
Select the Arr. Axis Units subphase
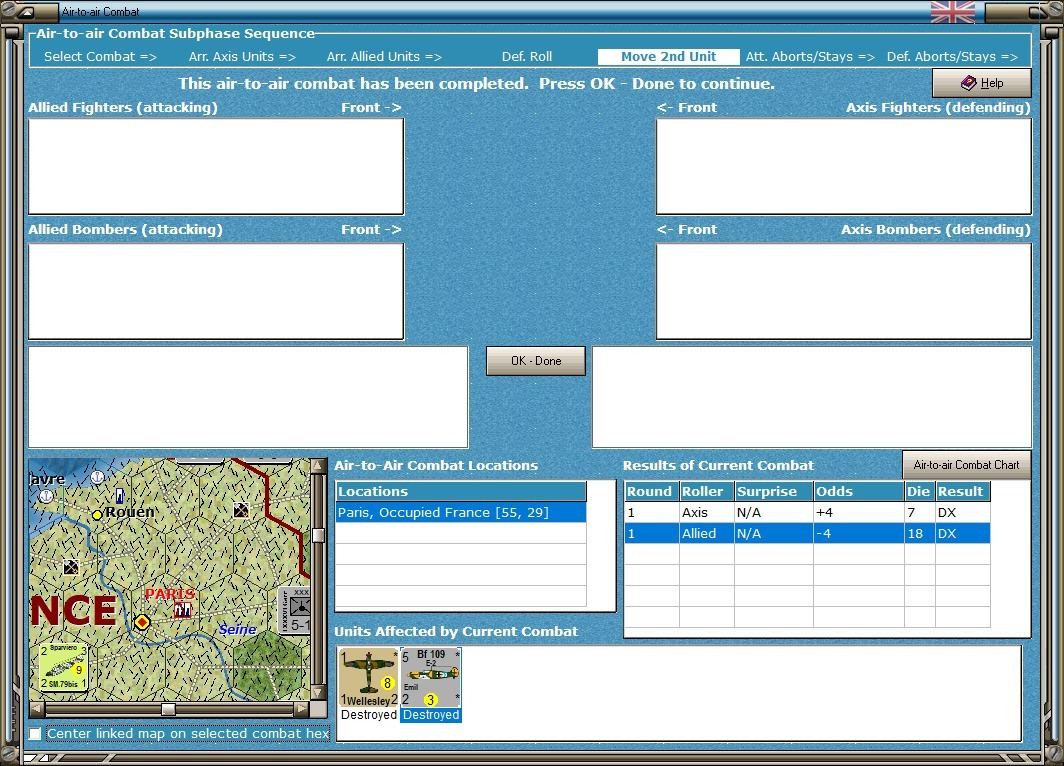click(x=242, y=57)
